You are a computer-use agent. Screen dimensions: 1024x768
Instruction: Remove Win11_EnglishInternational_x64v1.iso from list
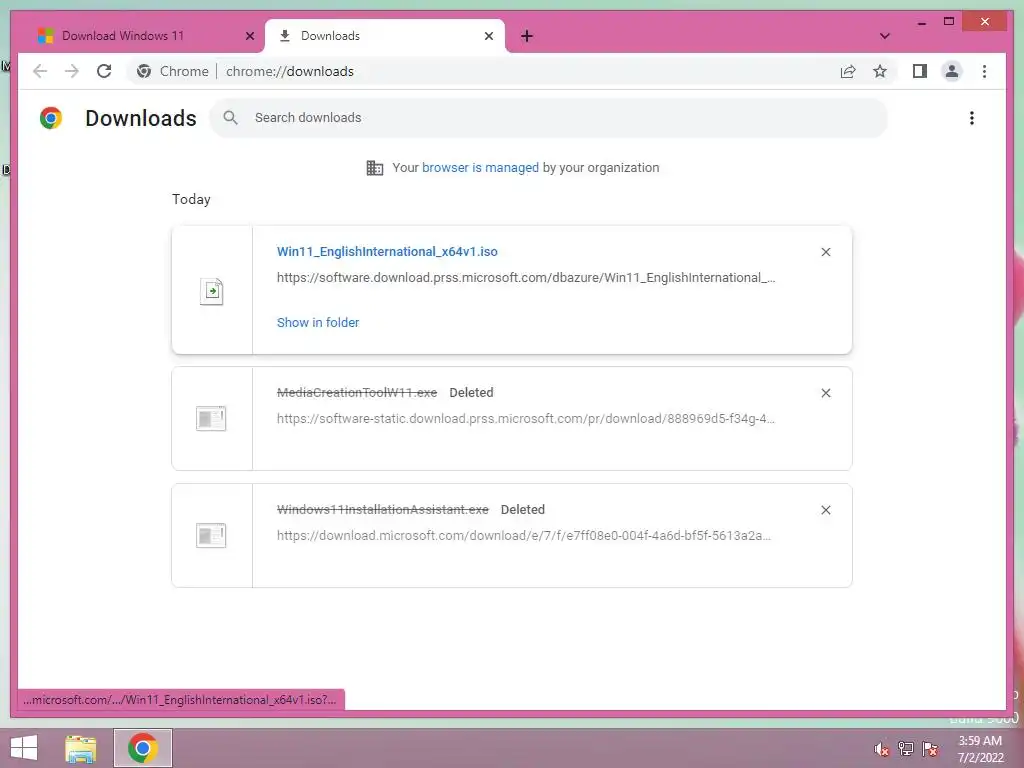[x=825, y=252]
